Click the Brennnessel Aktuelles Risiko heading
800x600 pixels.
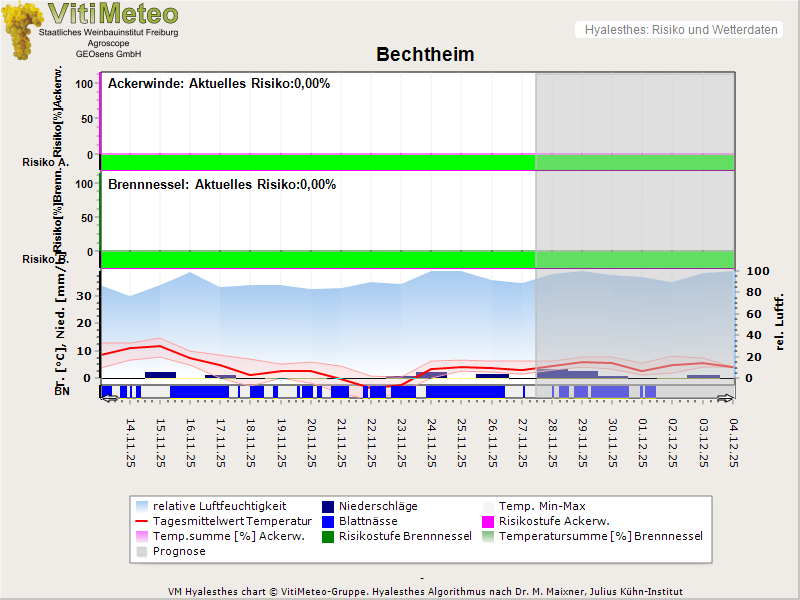[x=222, y=185]
